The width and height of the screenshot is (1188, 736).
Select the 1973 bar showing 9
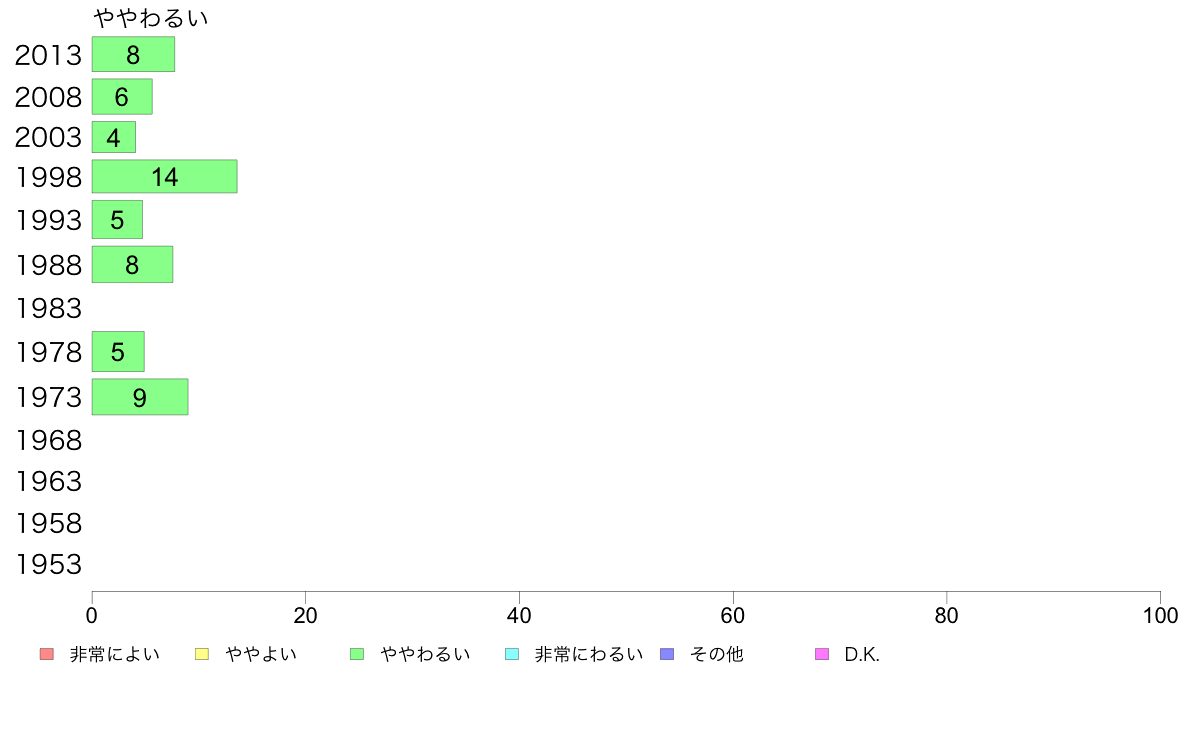pyautogui.click(x=140, y=397)
